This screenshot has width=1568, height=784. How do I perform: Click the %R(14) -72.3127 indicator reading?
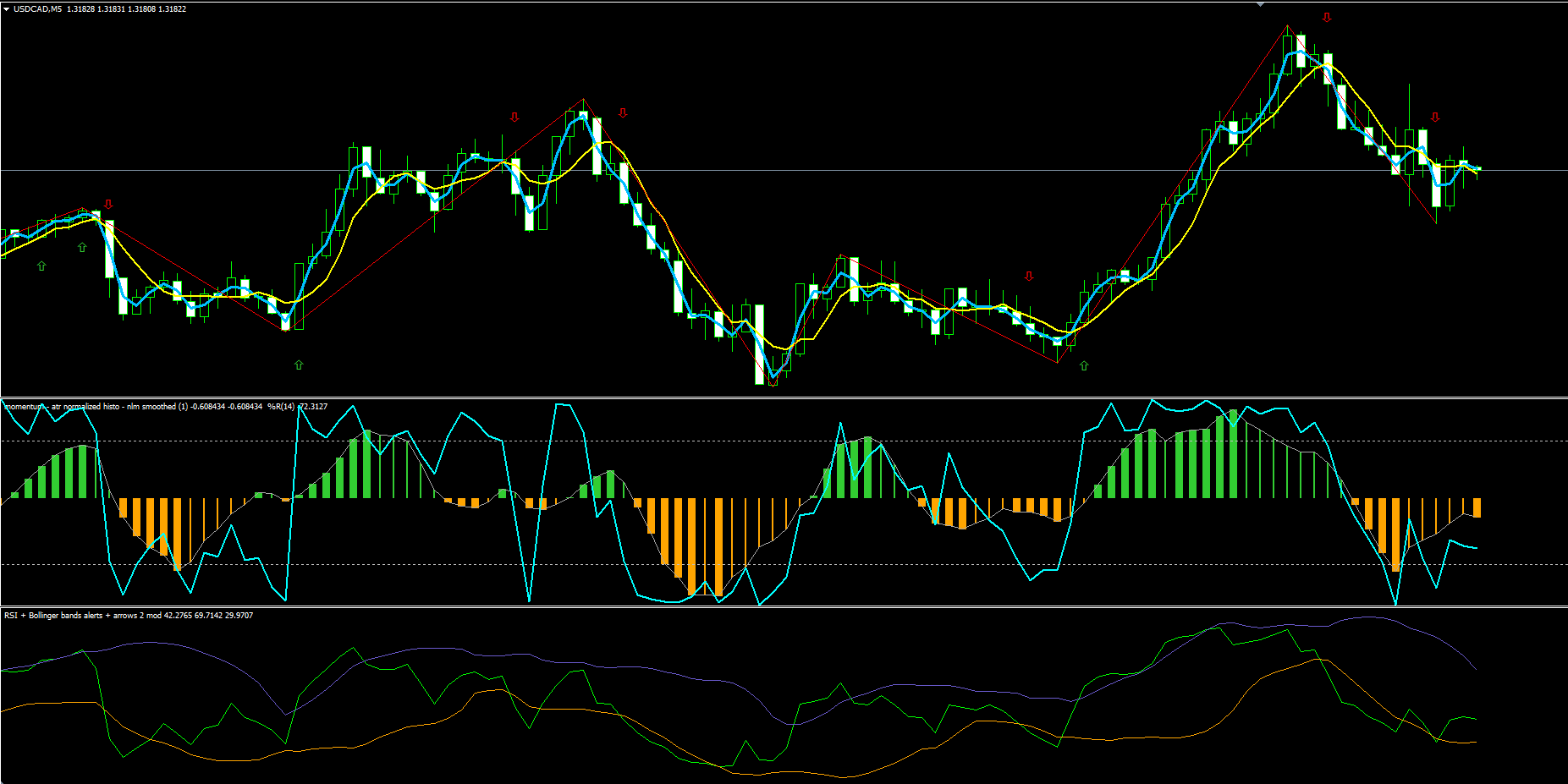tap(298, 407)
